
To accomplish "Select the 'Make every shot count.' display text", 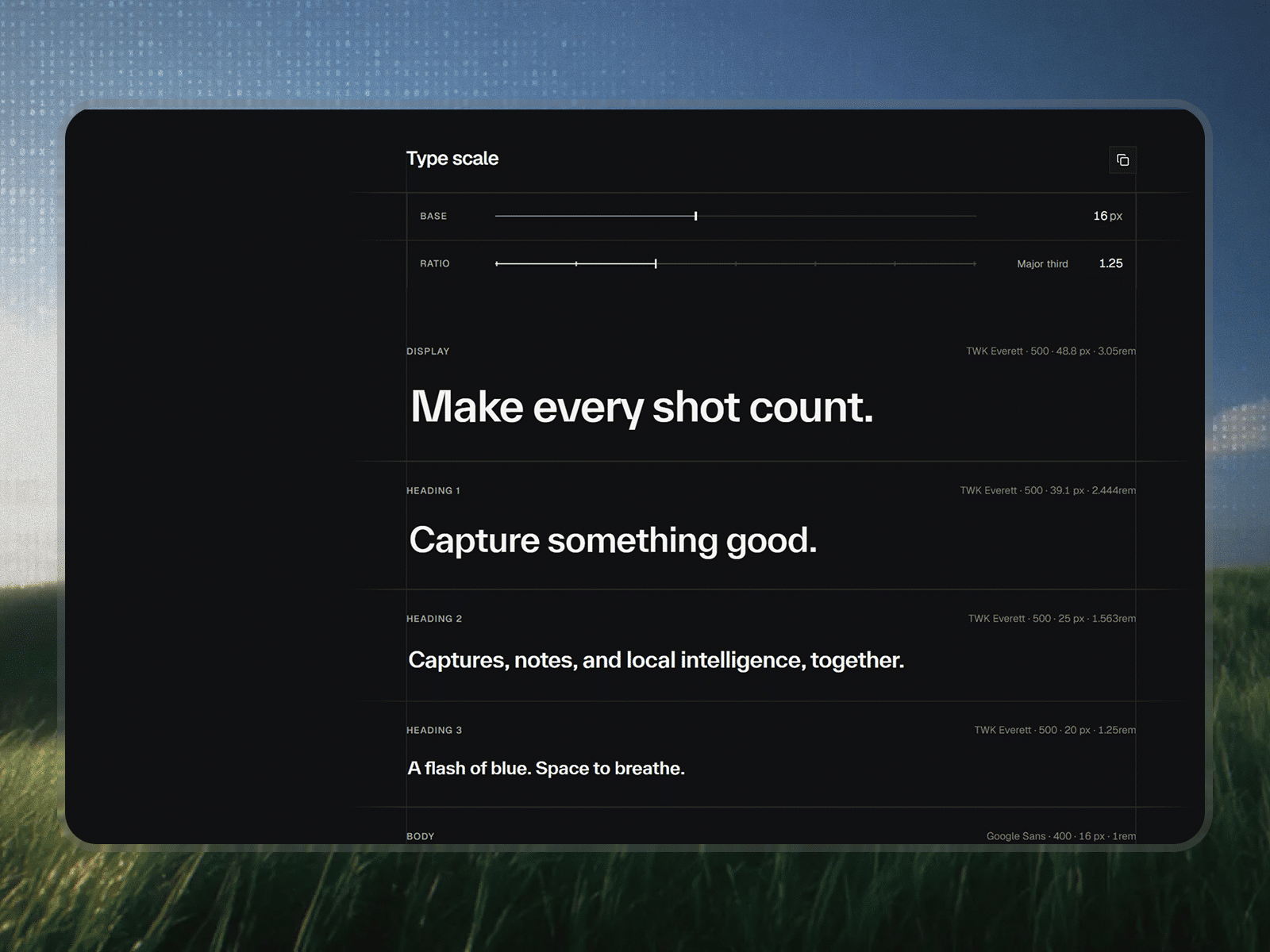I will pyautogui.click(x=641, y=407).
